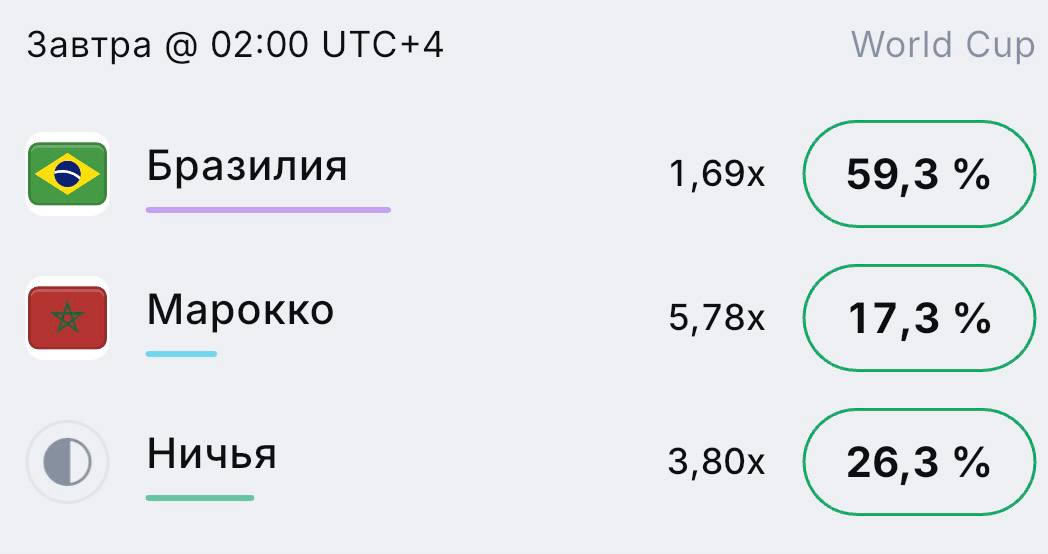Open the World Cup tournament link
1048x554 pixels.
942,45
